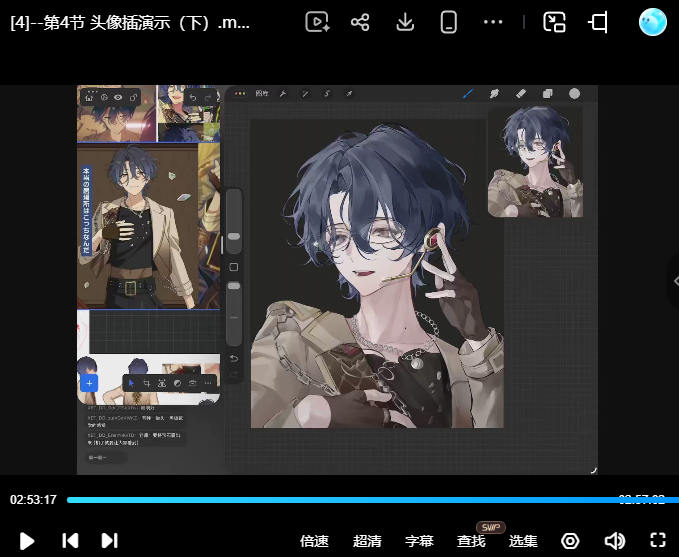This screenshot has width=679, height=557.
Task: Click the lock icon in reference app toolbar
Action: tap(133, 97)
